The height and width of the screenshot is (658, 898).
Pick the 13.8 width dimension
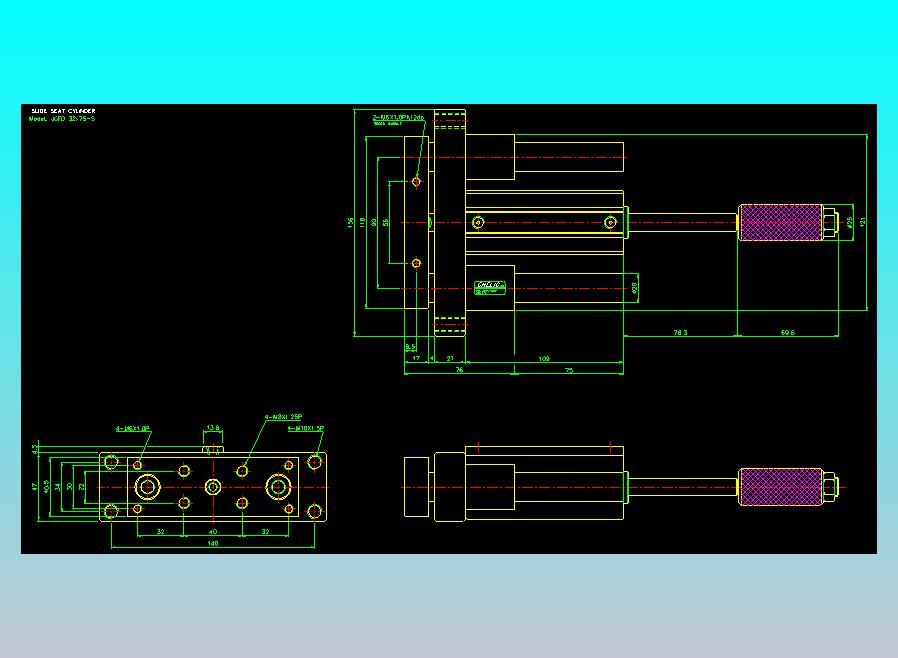tap(212, 428)
